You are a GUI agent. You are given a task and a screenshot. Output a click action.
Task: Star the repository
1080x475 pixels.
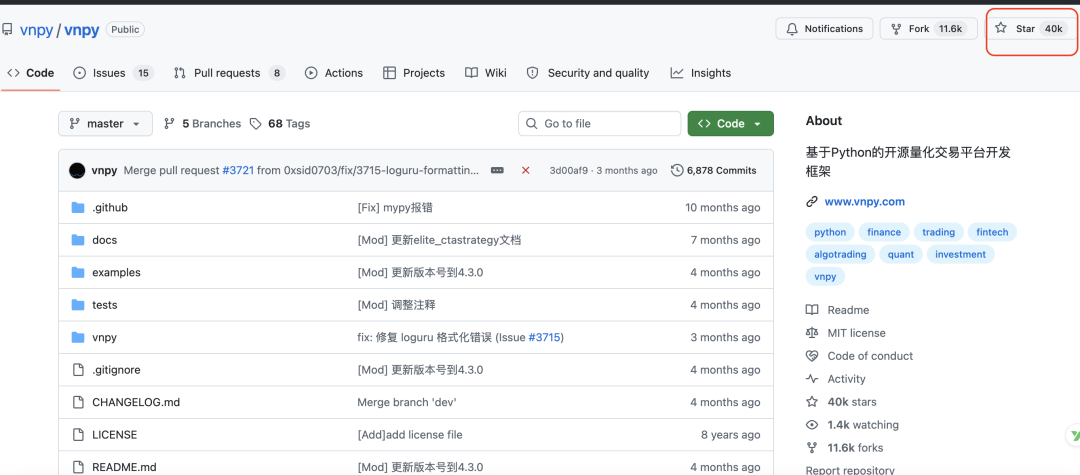point(1030,29)
